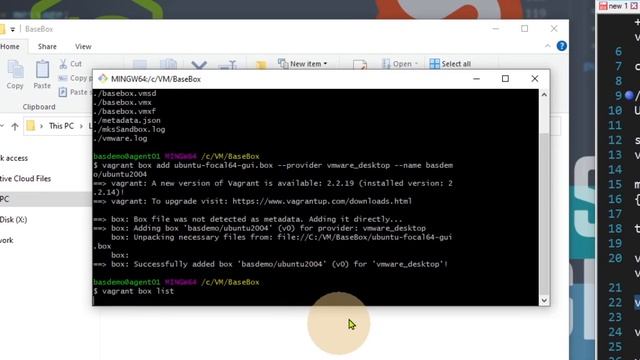Click the Paste icon in File Explorer ribbon
The width and height of the screenshot is (640, 360).
coord(42,70)
